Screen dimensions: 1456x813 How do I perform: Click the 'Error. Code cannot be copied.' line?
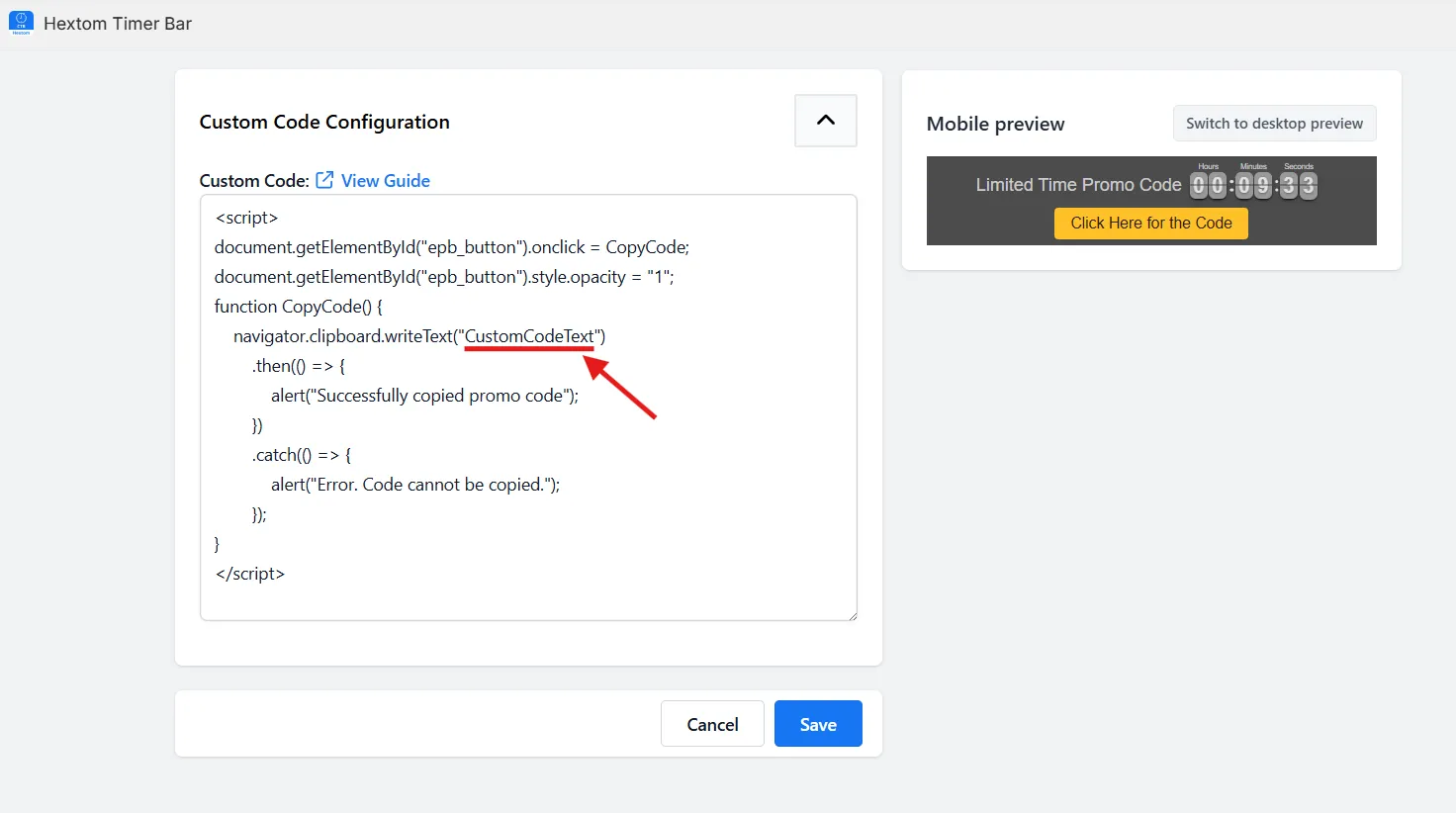415,485
